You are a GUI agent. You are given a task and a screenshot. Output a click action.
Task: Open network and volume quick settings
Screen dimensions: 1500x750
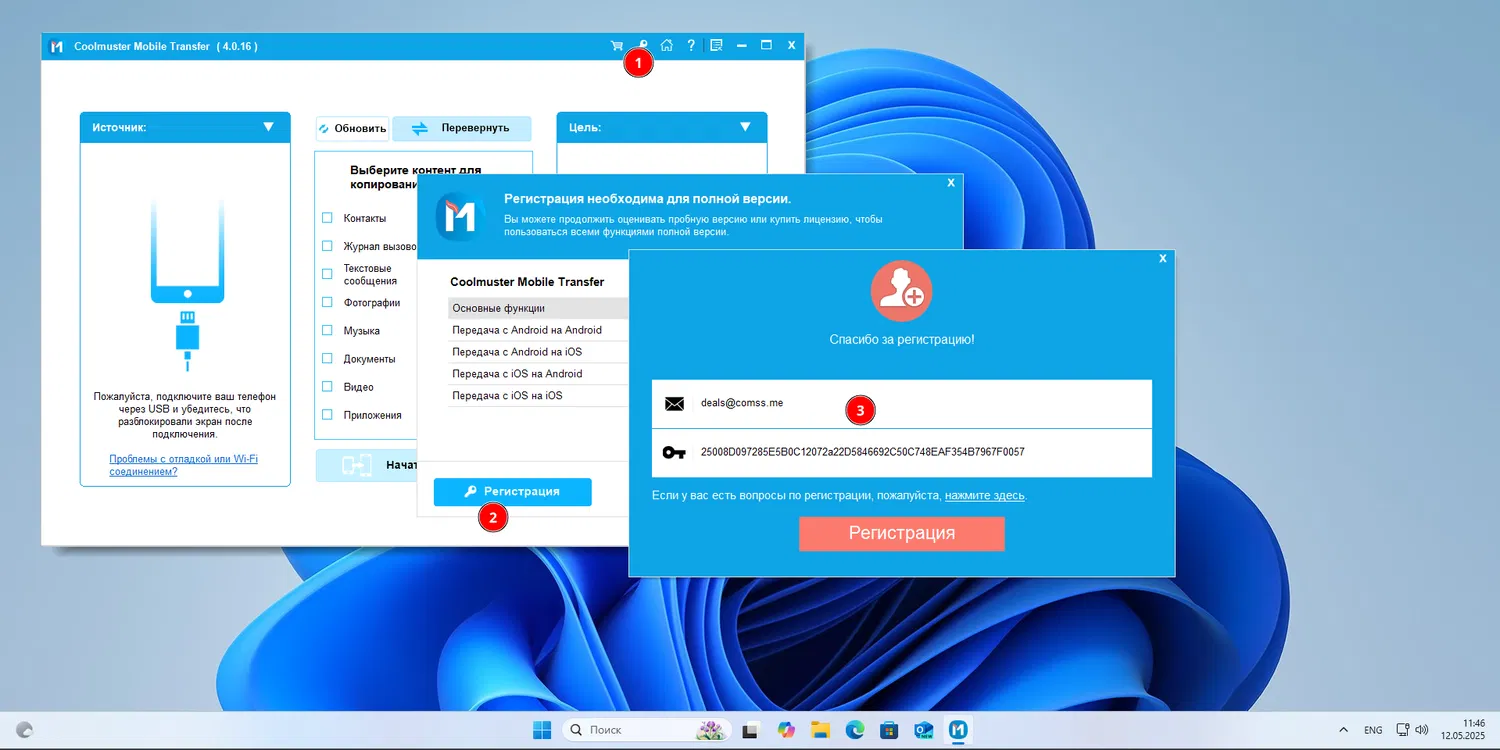[x=1414, y=730]
